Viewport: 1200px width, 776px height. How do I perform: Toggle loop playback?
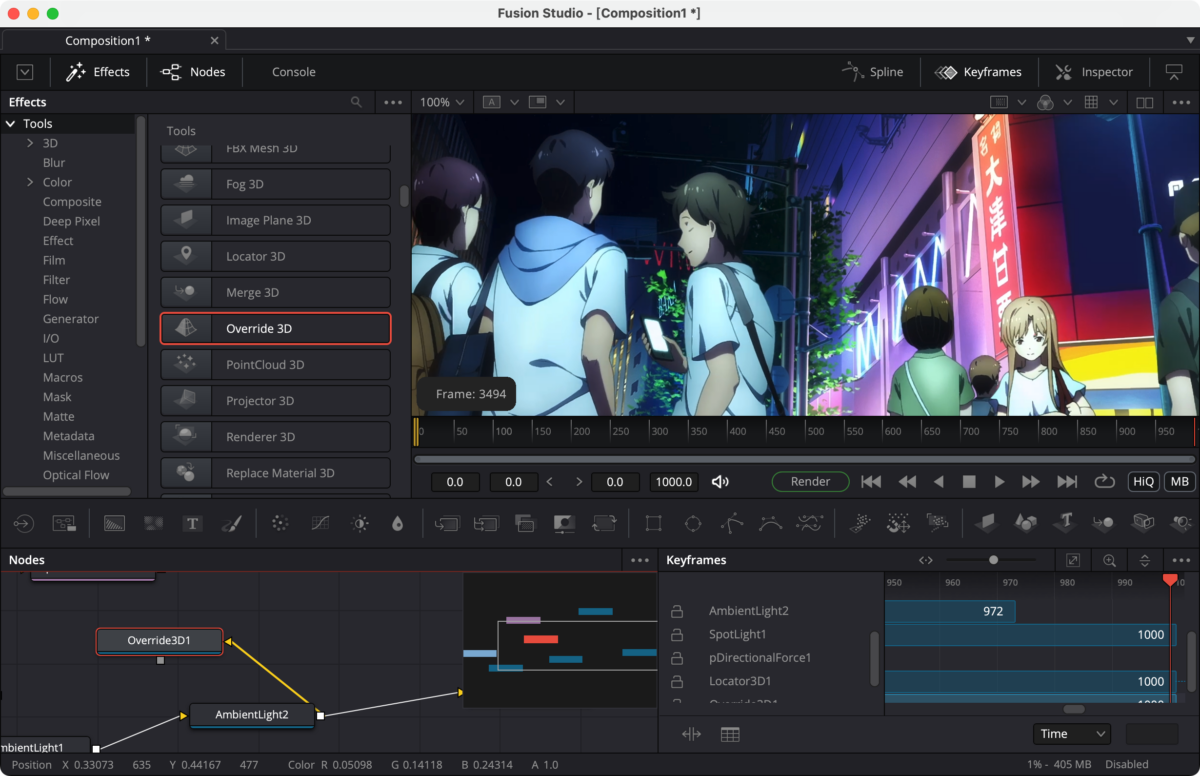[x=1104, y=482]
